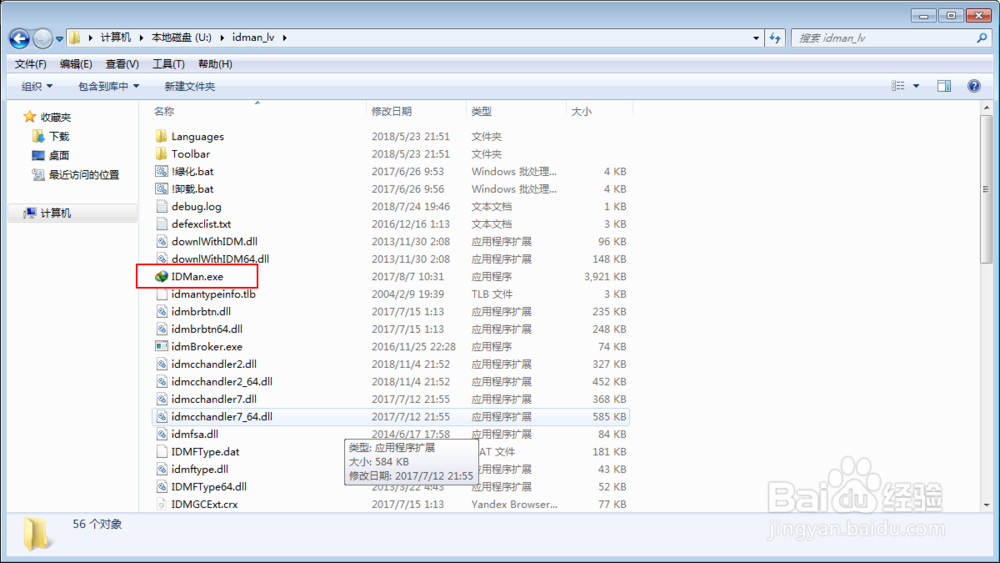1000x563 pixels.
Task: Select the idmbrbtn64.dll file icon
Action: click(x=161, y=329)
